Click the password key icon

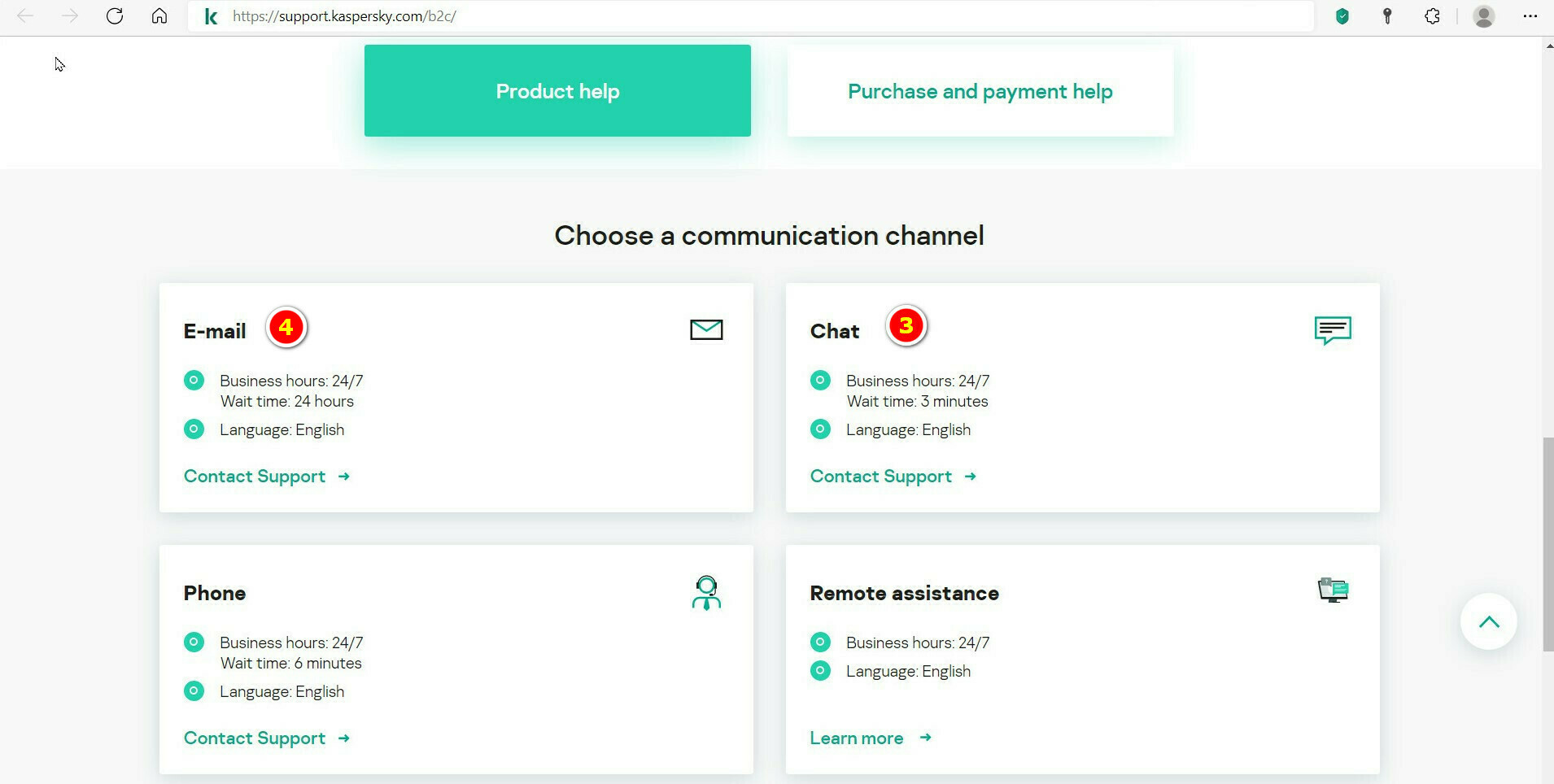(x=1387, y=16)
